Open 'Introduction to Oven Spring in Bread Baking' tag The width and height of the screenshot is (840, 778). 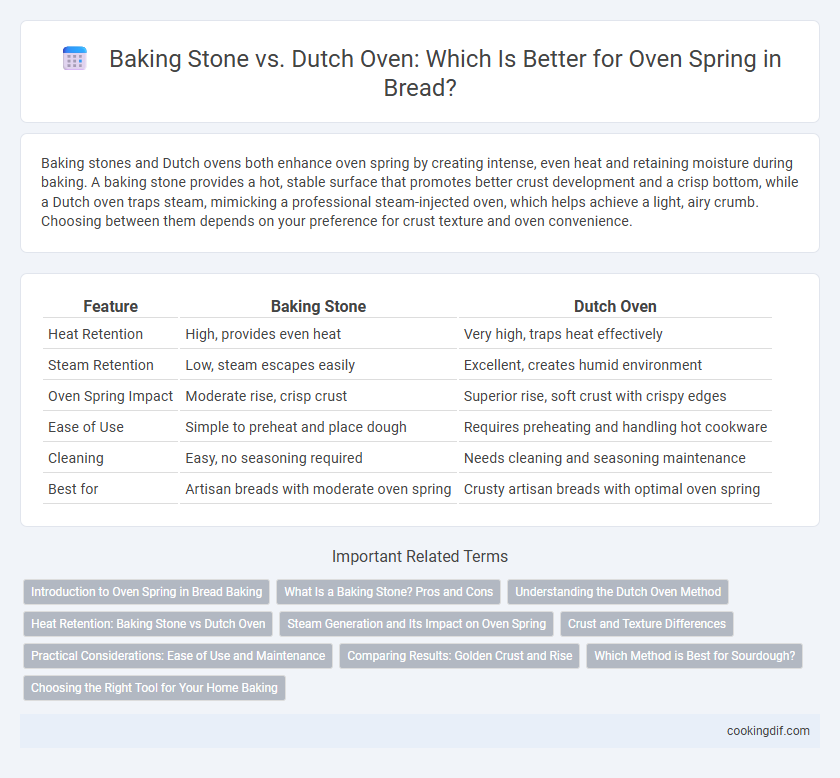coord(146,592)
